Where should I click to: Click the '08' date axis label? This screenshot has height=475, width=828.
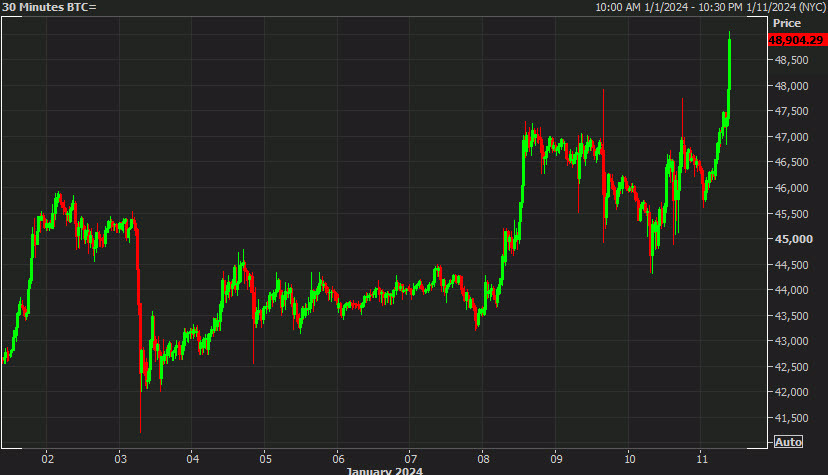tap(484, 459)
